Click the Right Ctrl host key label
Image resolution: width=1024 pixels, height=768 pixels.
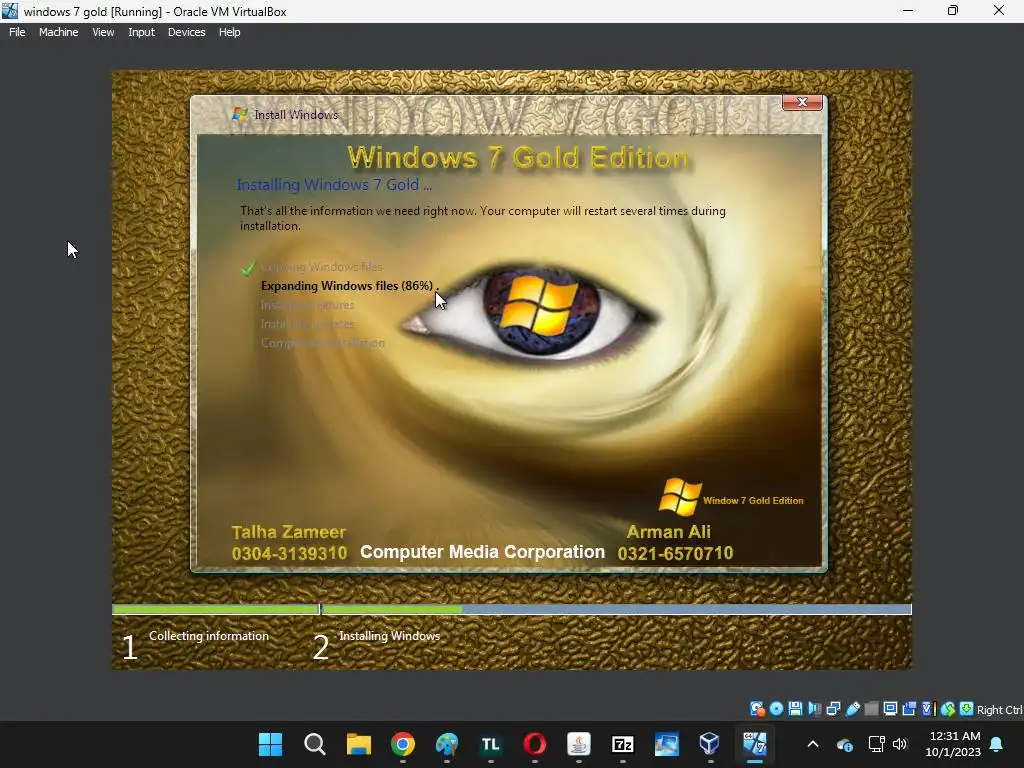tap(1000, 710)
